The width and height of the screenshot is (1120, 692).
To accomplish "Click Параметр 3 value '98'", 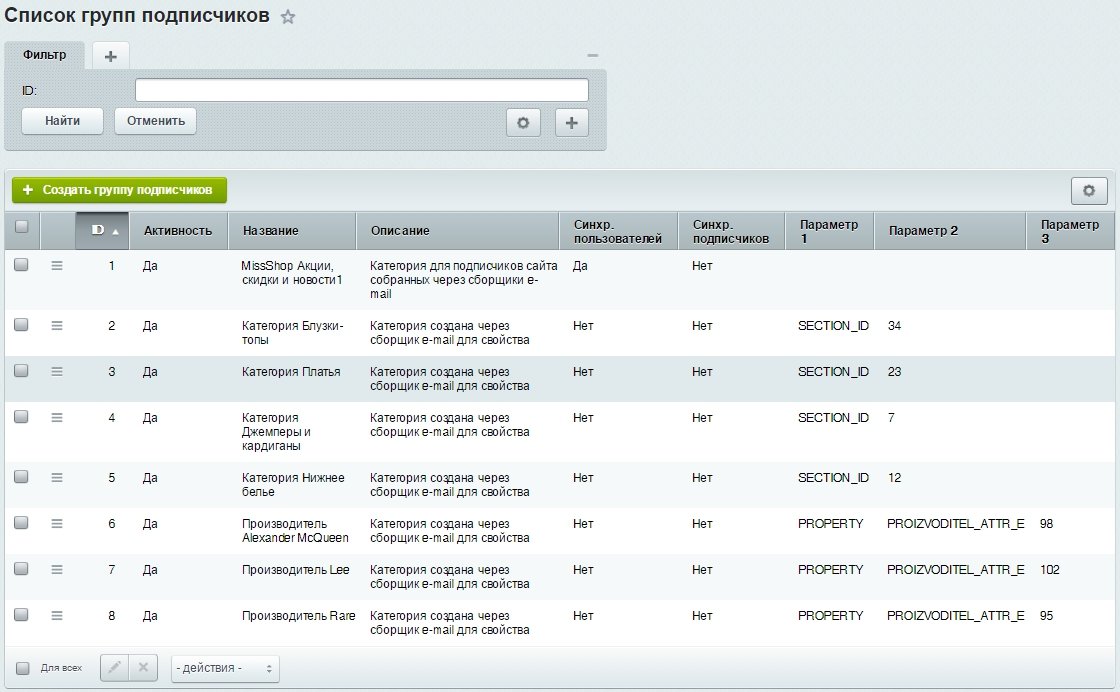I will 1046,524.
